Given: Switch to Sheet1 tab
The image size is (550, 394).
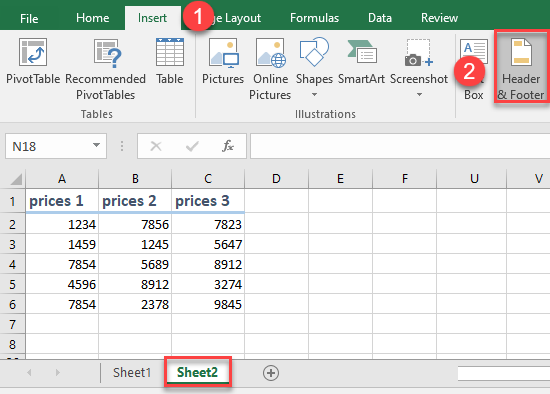Looking at the screenshot, I should click(132, 373).
